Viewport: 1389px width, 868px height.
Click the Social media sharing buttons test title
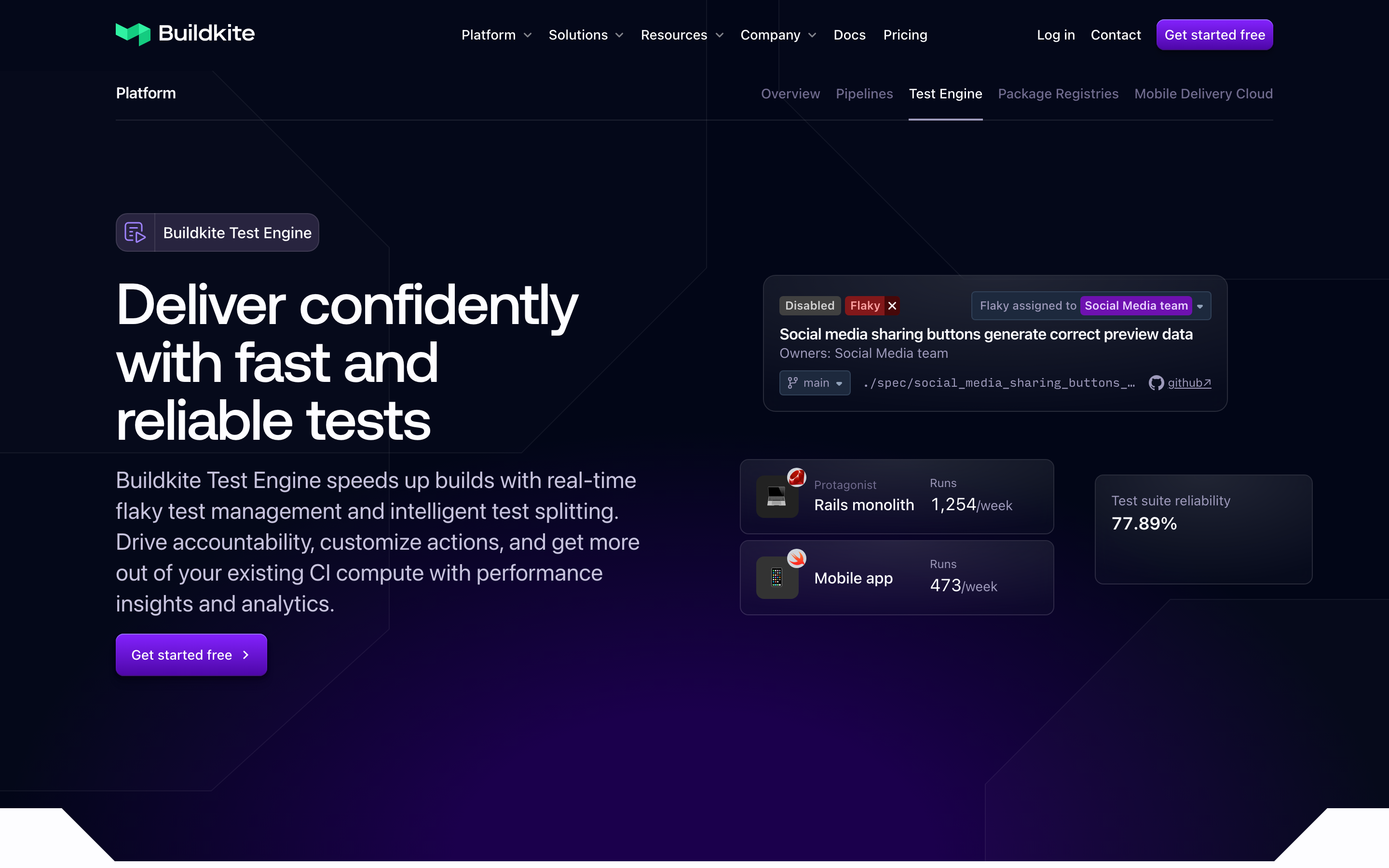(x=985, y=334)
